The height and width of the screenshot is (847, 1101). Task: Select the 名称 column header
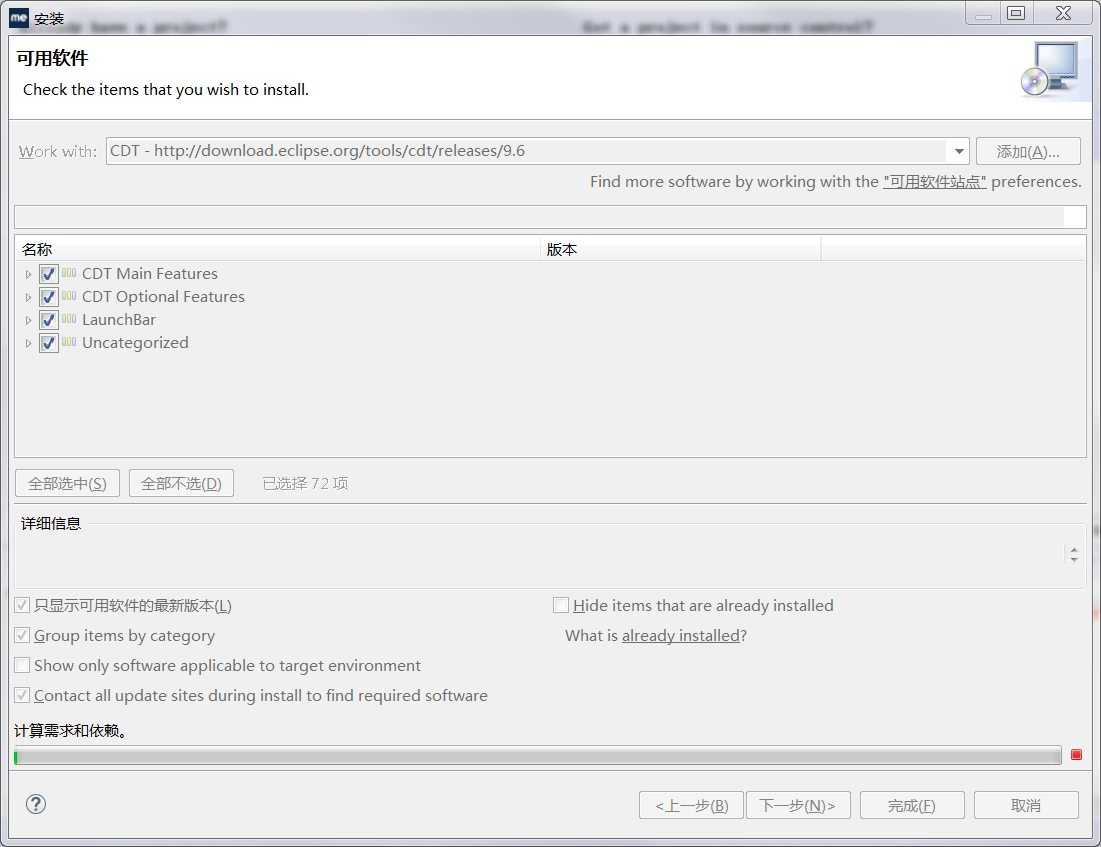[x=100, y=249]
